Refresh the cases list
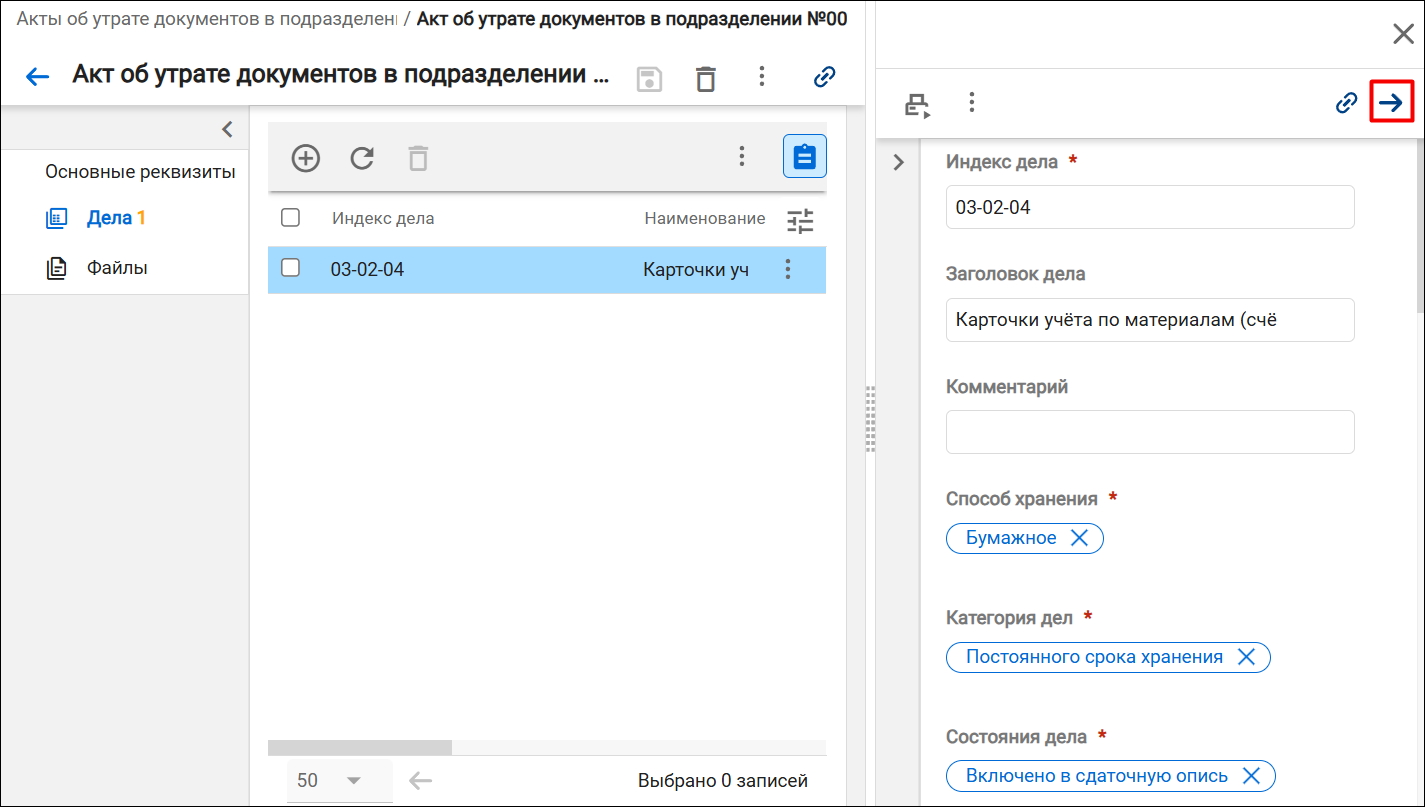The width and height of the screenshot is (1425, 807). tap(362, 158)
